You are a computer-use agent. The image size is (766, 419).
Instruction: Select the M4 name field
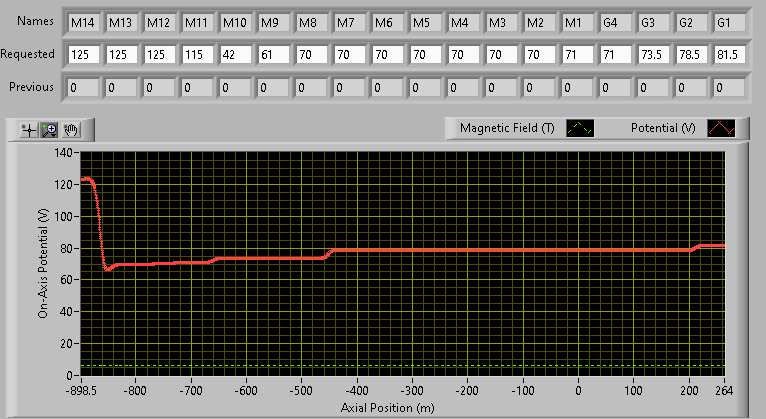464,22
